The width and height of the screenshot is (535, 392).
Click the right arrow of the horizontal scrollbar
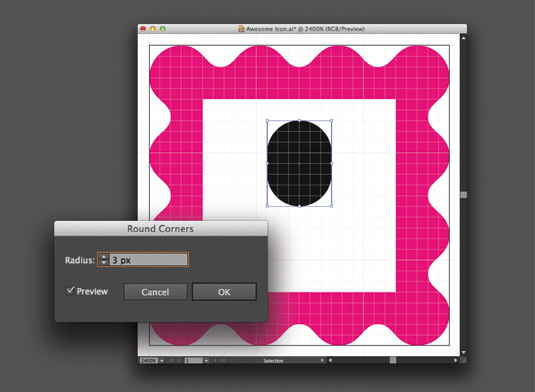click(x=456, y=360)
